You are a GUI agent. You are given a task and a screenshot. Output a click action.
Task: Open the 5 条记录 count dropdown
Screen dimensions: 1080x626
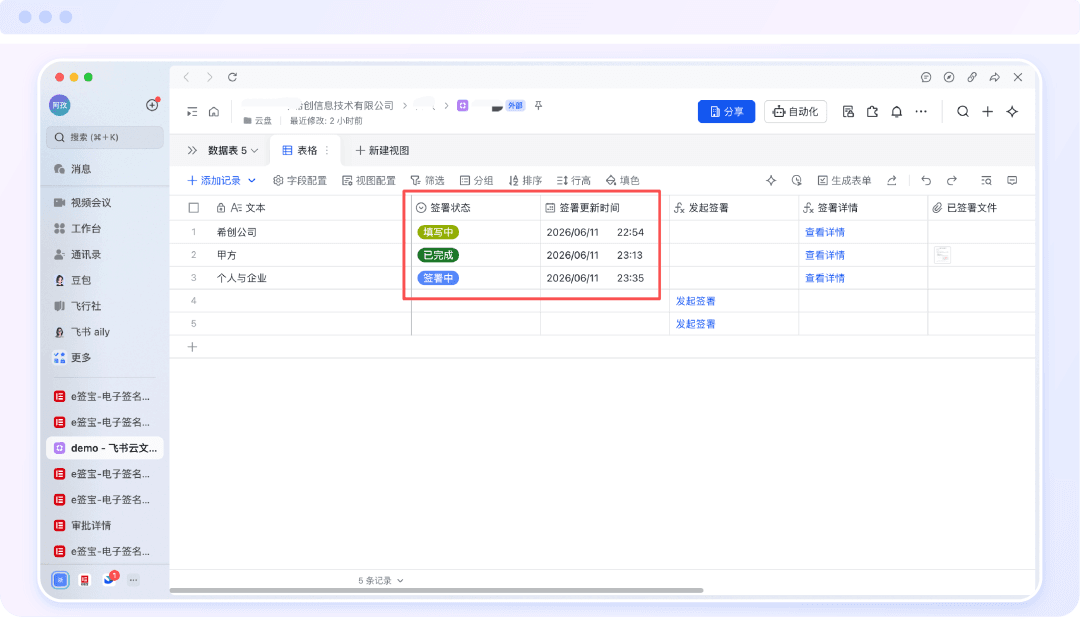380,581
